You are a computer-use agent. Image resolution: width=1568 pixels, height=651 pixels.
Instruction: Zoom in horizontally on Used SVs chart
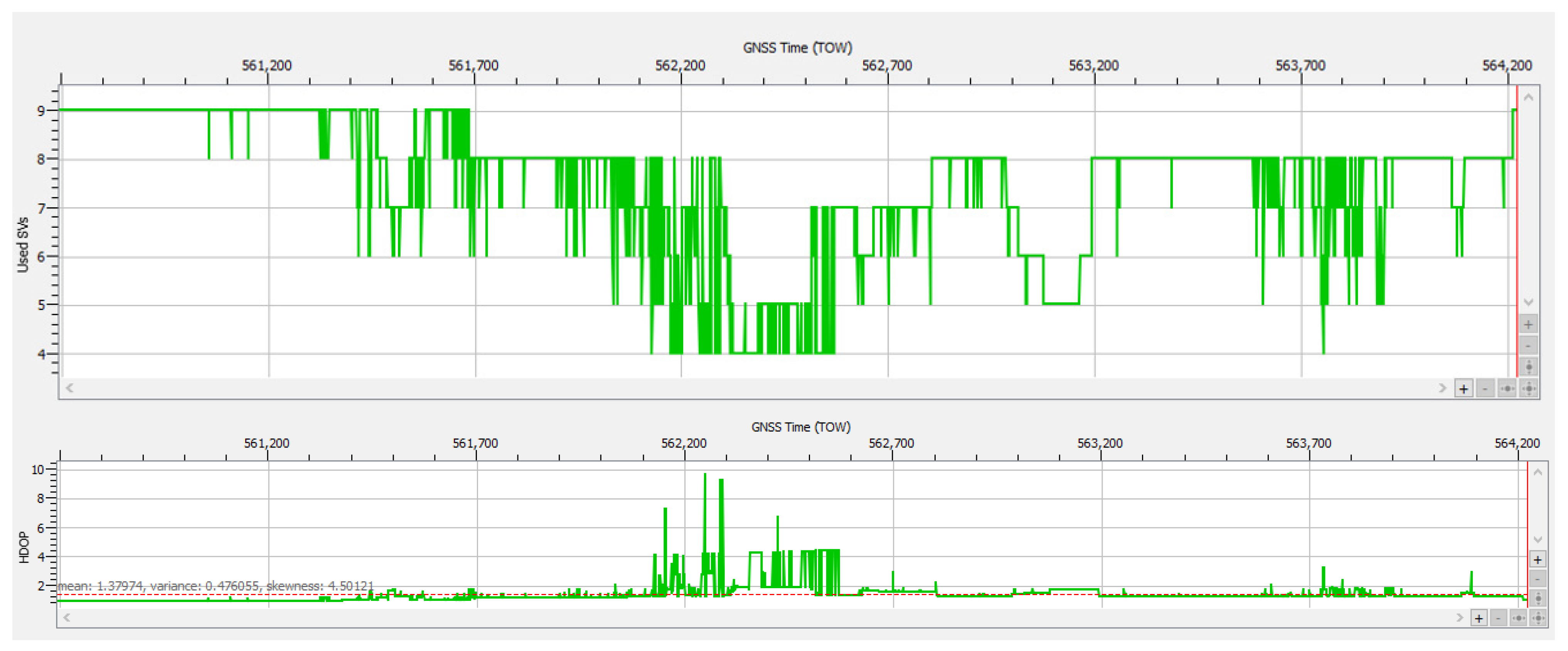pos(1464,388)
